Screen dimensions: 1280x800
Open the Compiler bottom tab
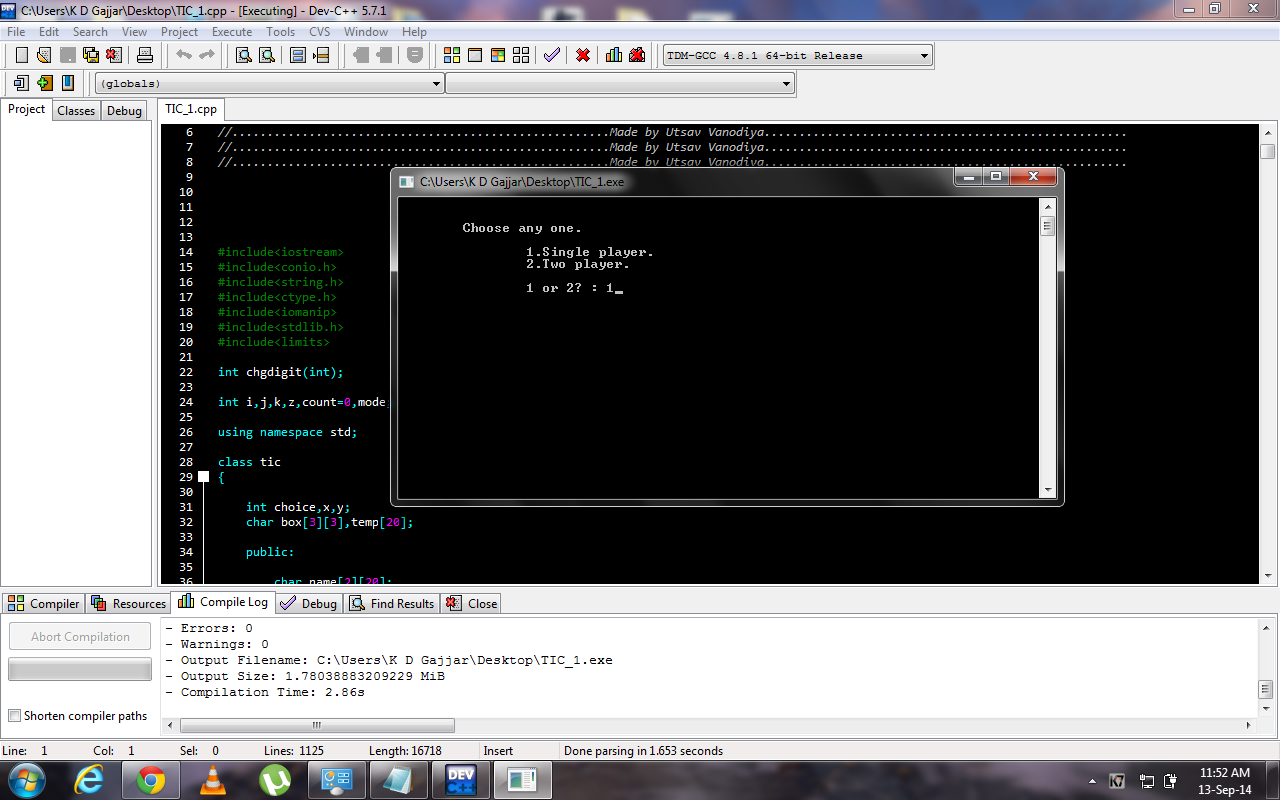[44, 603]
